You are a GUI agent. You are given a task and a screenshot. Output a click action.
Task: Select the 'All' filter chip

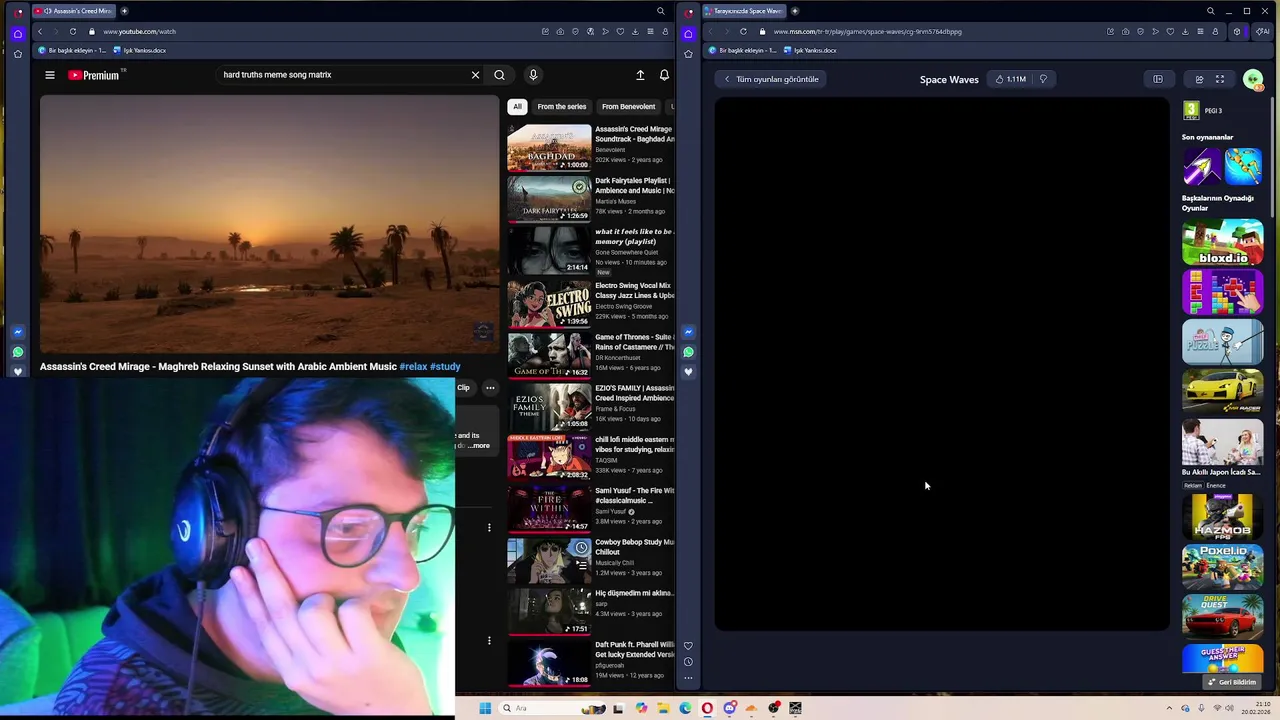517,107
